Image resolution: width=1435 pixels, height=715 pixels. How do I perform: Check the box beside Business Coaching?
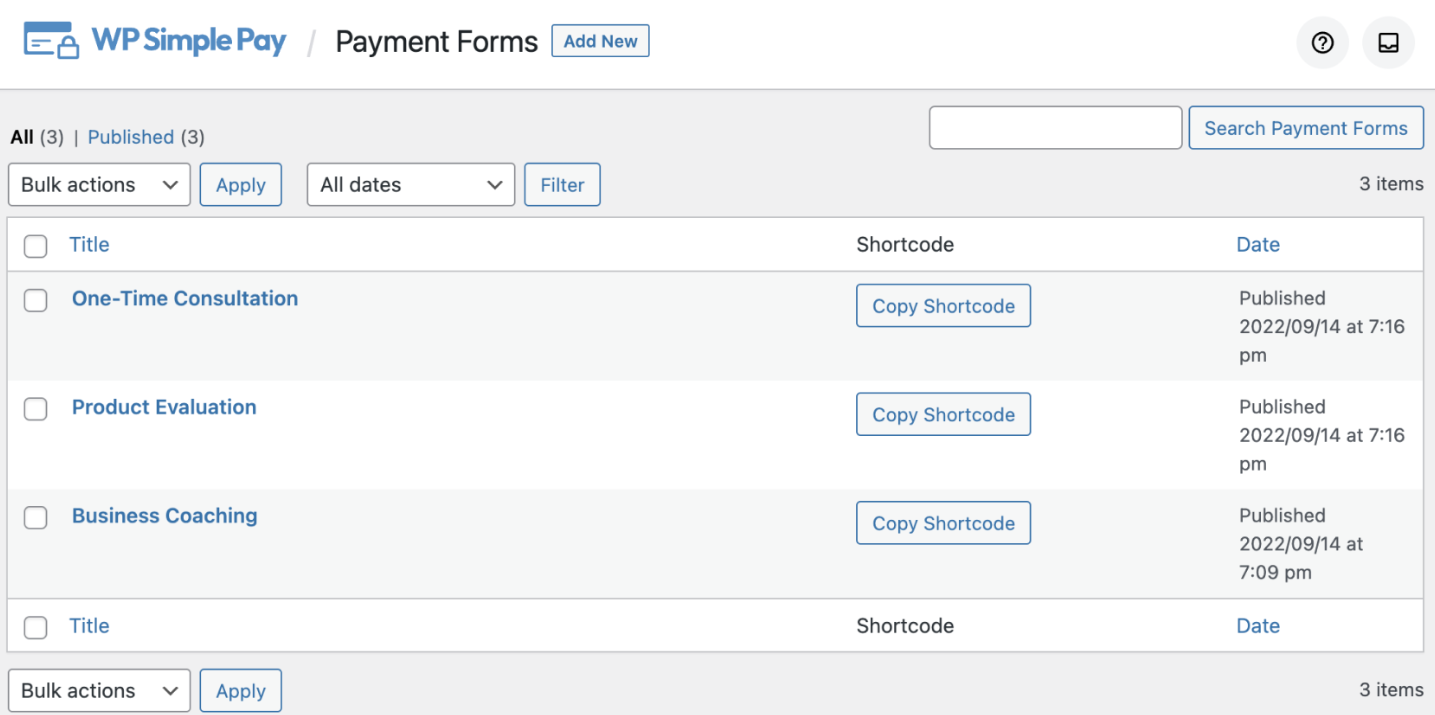tap(35, 518)
